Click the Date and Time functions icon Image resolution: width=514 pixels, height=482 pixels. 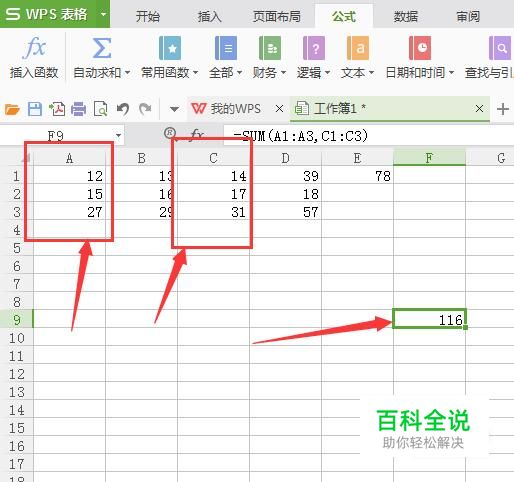point(420,48)
